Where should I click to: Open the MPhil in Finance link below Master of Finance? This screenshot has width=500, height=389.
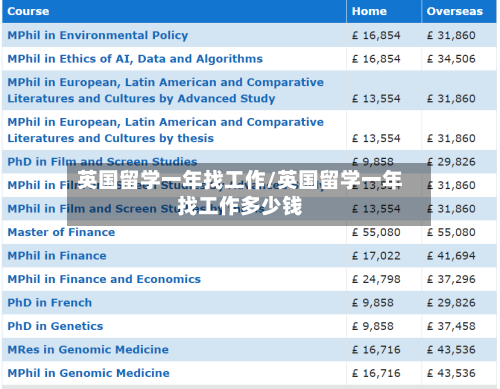pyautogui.click(x=57, y=256)
